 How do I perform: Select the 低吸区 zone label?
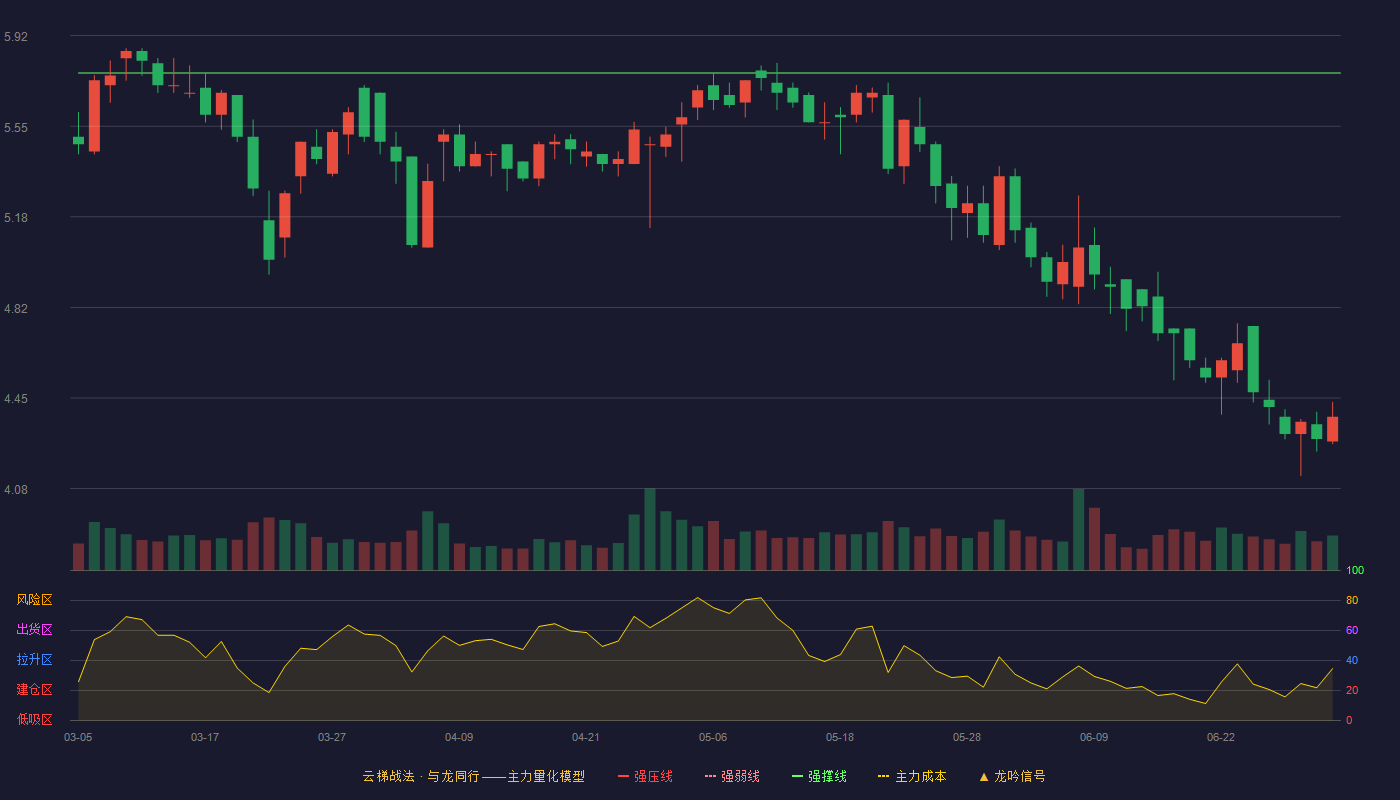pyautogui.click(x=34, y=719)
